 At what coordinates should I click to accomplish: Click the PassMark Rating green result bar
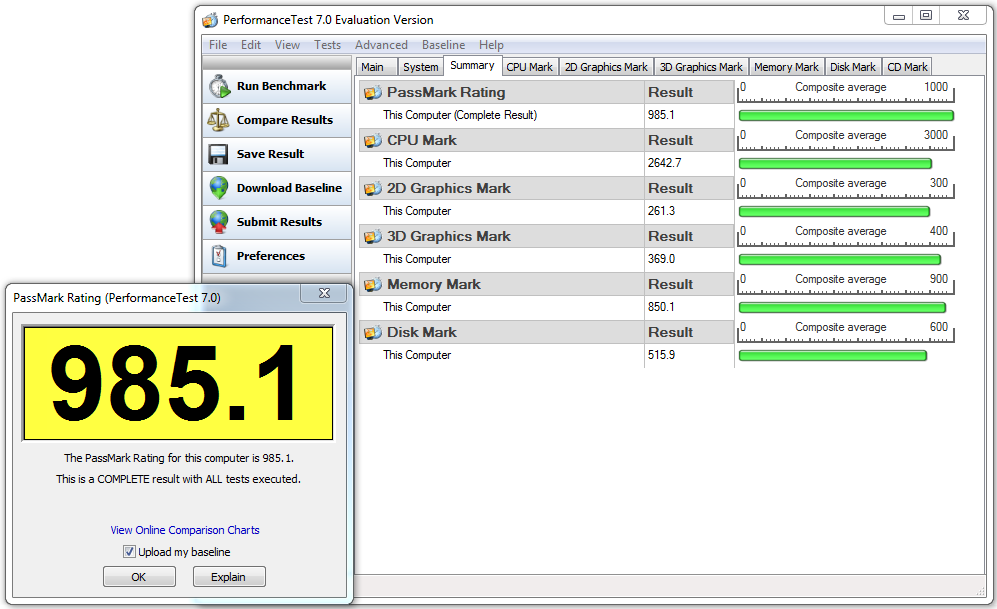coord(846,116)
